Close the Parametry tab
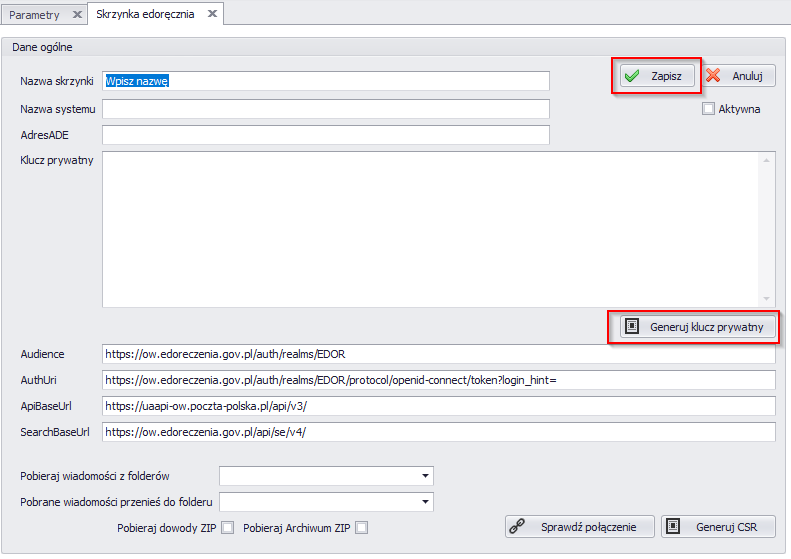 (x=77, y=14)
